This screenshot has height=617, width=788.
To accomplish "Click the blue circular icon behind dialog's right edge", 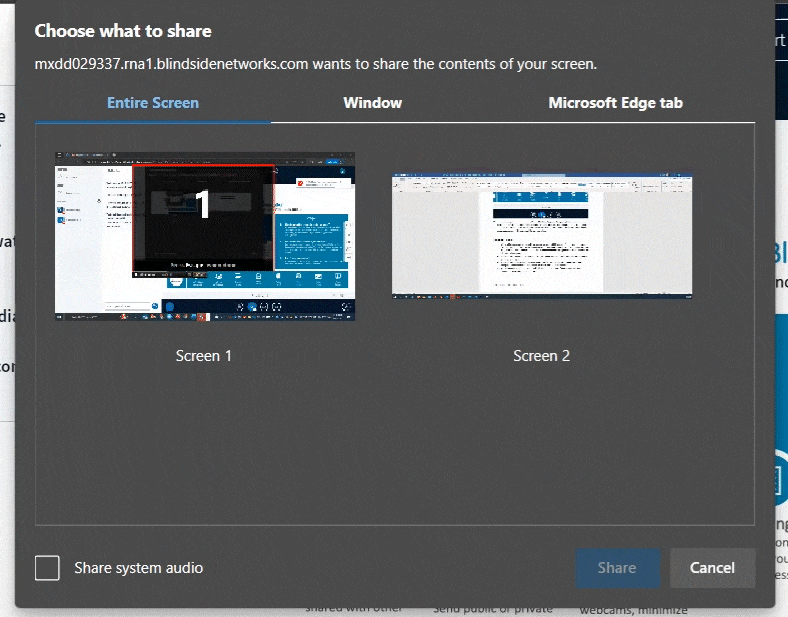I will pyautogui.click(x=781, y=480).
